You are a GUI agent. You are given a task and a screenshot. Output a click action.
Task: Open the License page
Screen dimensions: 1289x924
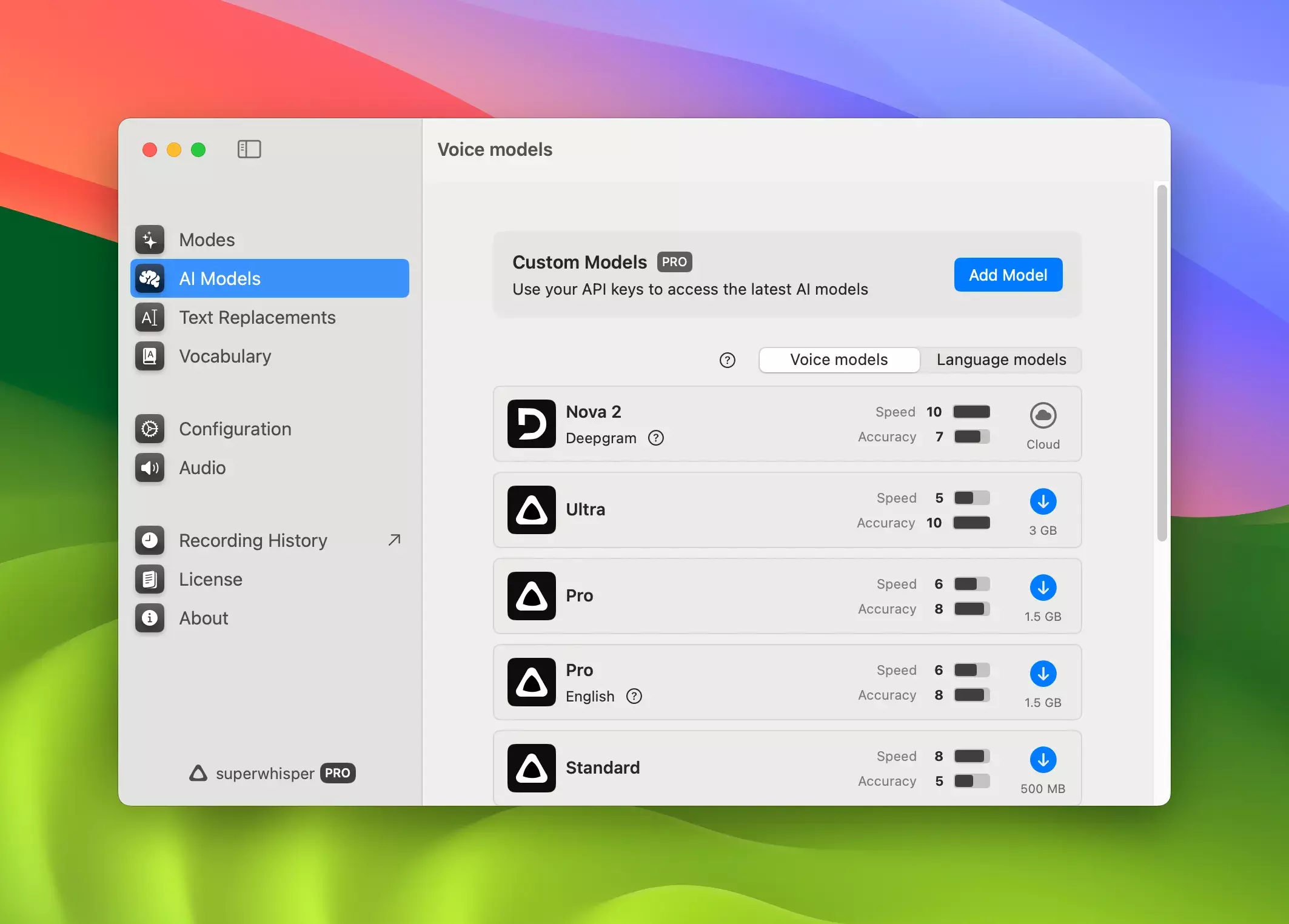tap(210, 580)
